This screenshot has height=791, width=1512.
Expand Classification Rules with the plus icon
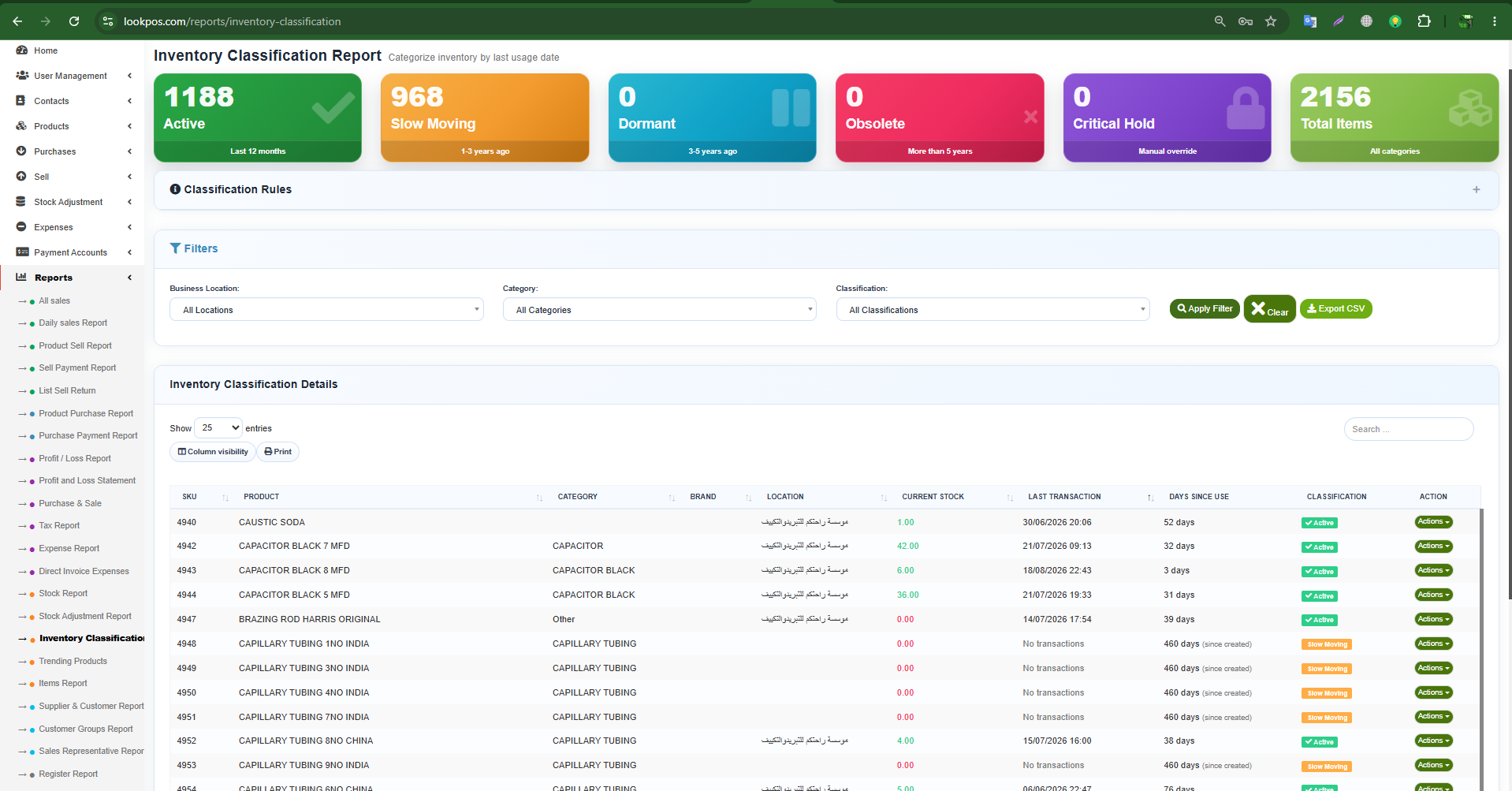click(x=1476, y=190)
